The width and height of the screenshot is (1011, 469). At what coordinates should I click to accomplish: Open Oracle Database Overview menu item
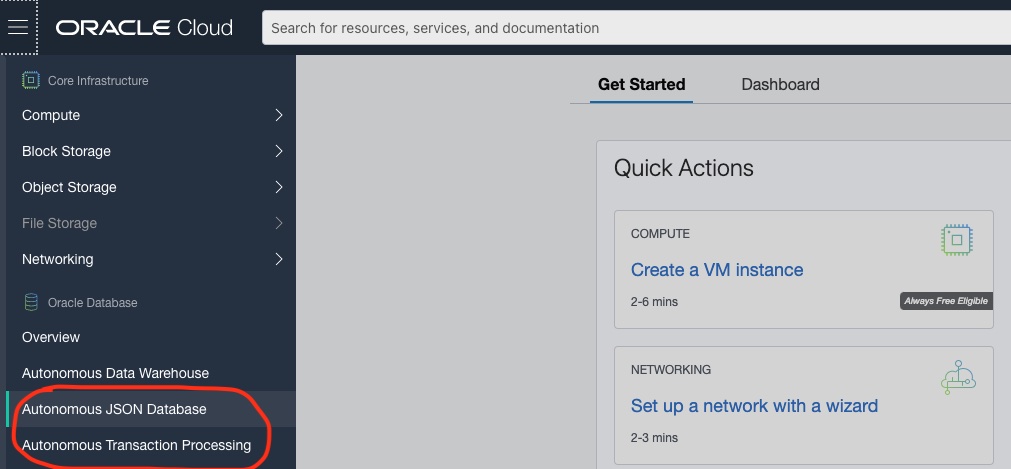tap(51, 337)
